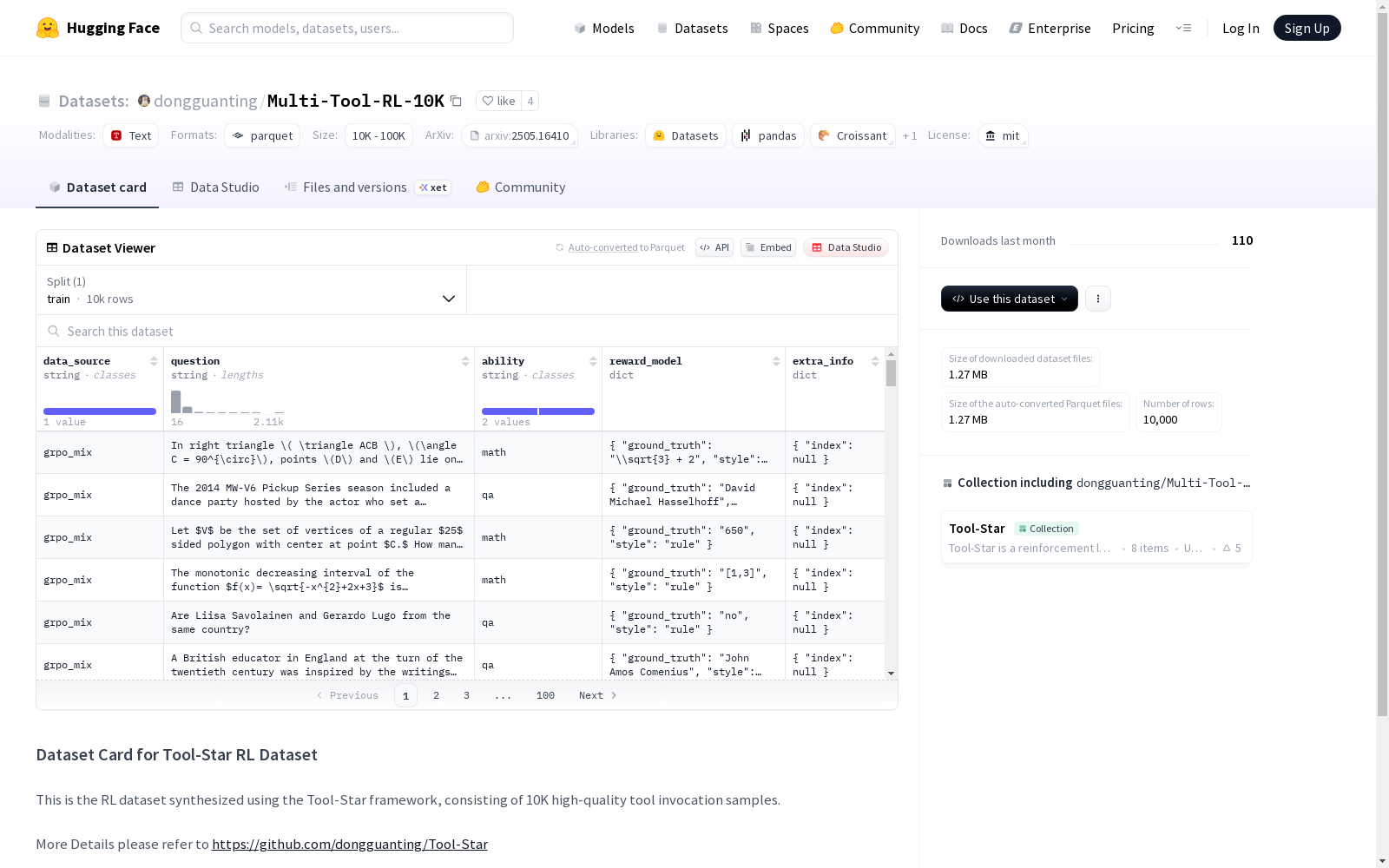Click the Data Studio button in viewer
The height and width of the screenshot is (868, 1389).
(846, 247)
